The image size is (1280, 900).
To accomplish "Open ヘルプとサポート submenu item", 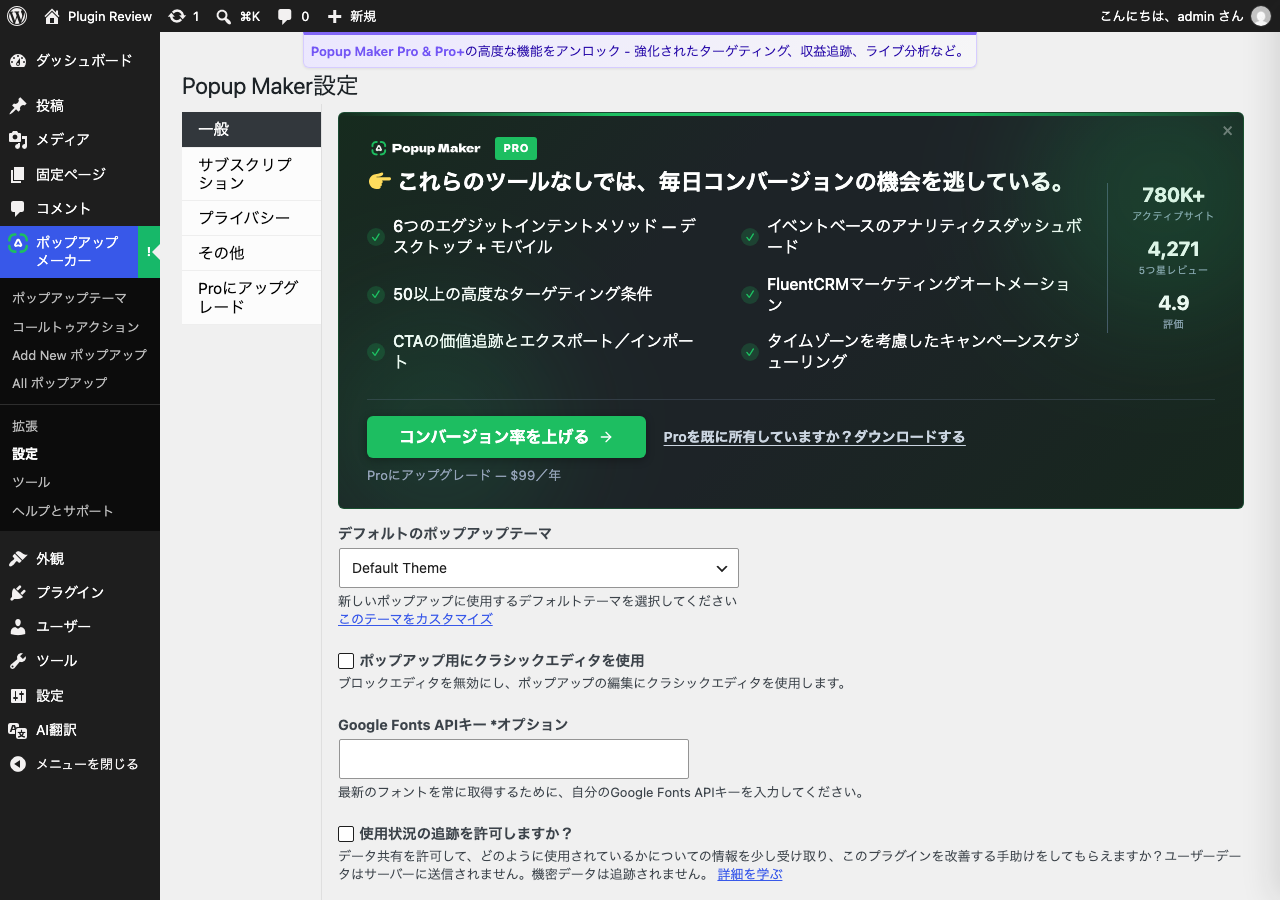I will pyautogui.click(x=63, y=511).
